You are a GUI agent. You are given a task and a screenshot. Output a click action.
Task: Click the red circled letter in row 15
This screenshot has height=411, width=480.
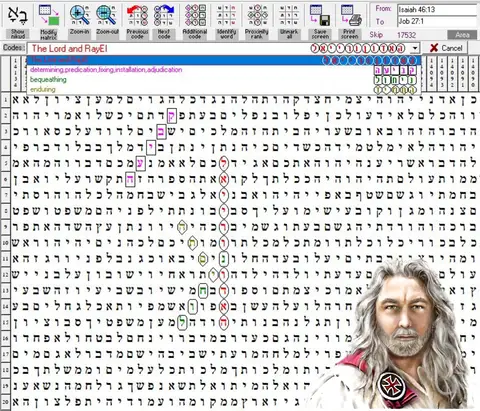[224, 323]
